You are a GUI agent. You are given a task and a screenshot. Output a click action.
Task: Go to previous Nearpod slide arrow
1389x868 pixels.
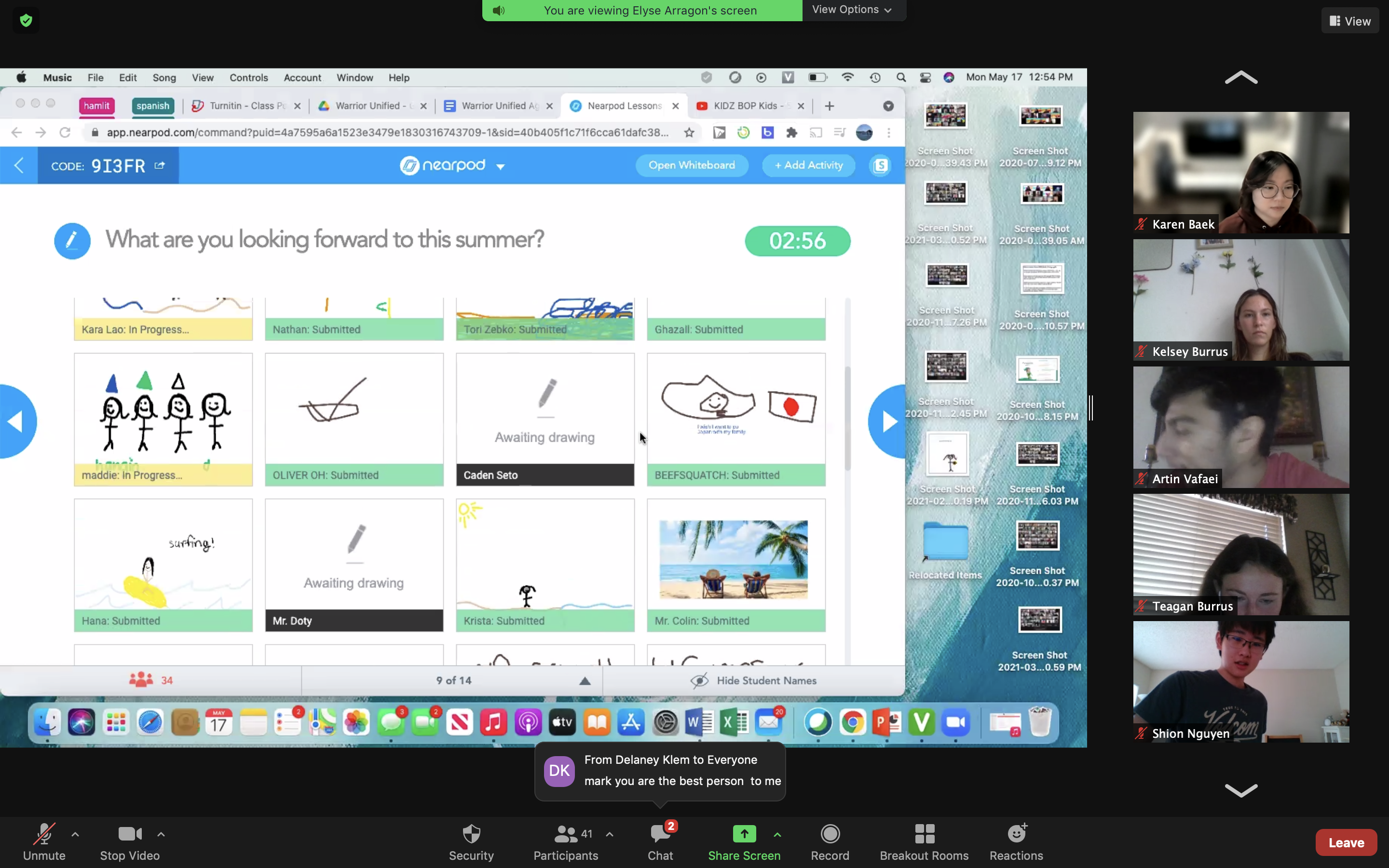coord(17,421)
